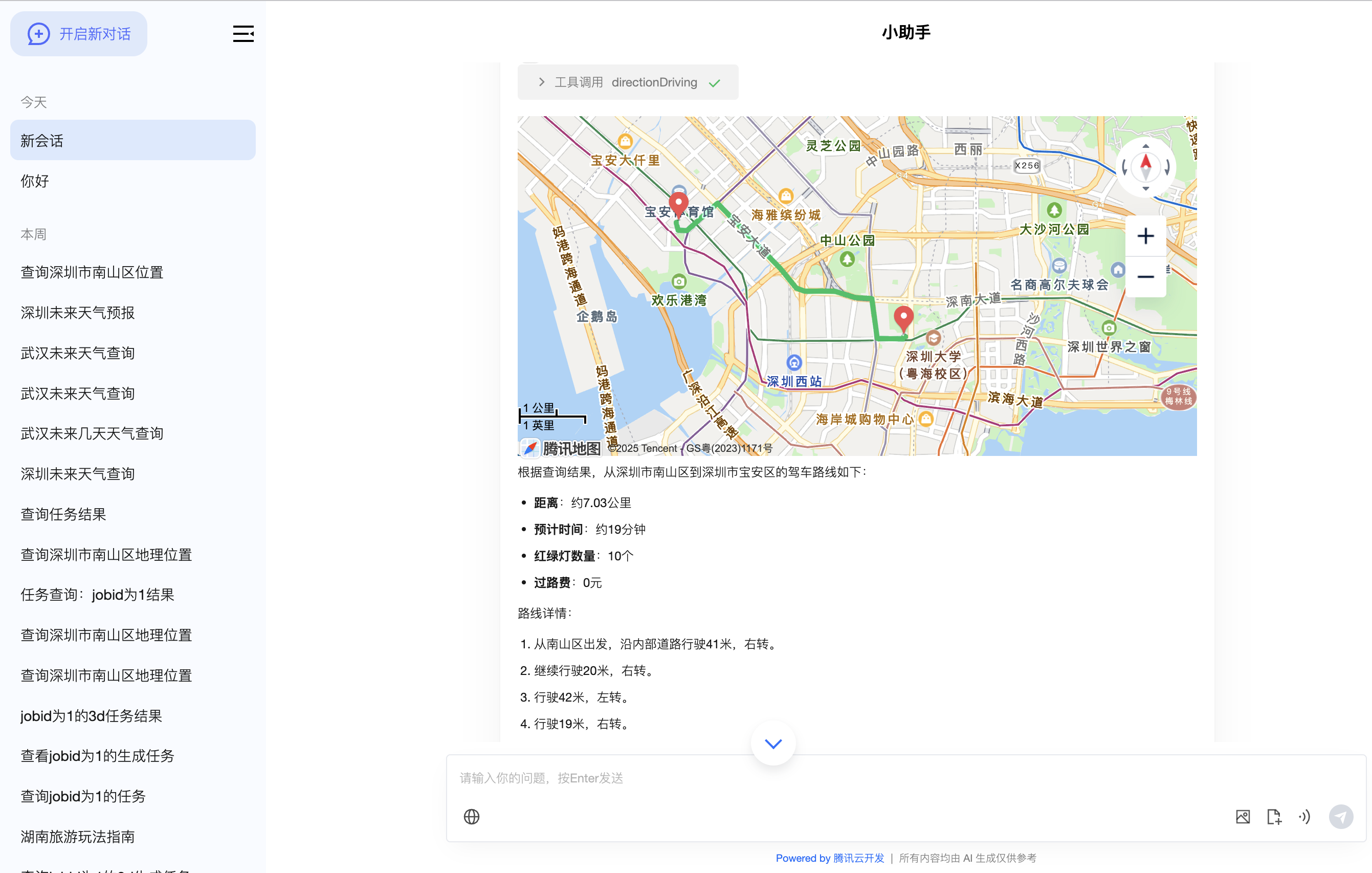Open 武汉未来几天天气查询 conversation
Image resolution: width=1372 pixels, height=873 pixels.
pyautogui.click(x=133, y=433)
